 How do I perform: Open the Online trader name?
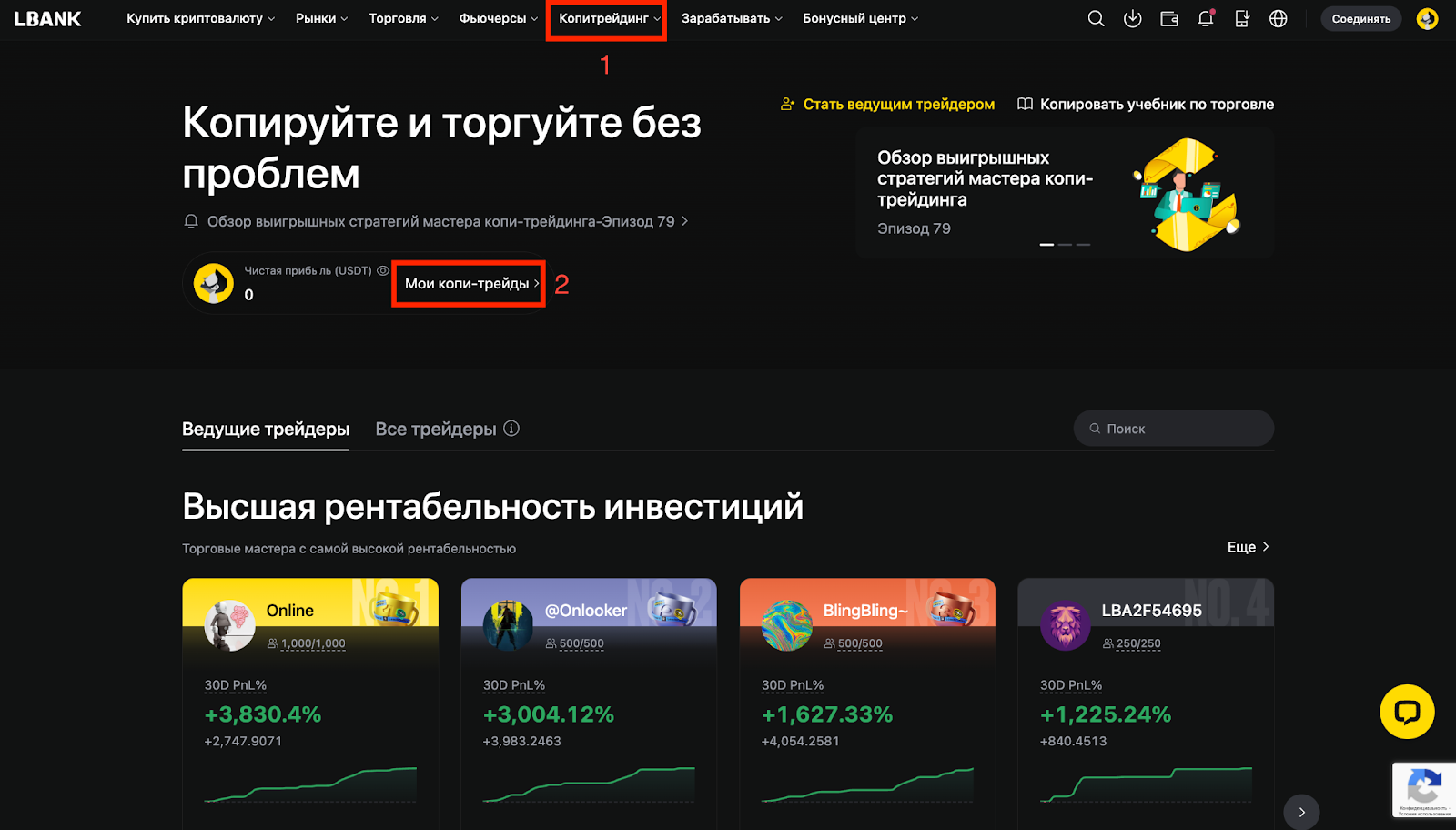290,611
